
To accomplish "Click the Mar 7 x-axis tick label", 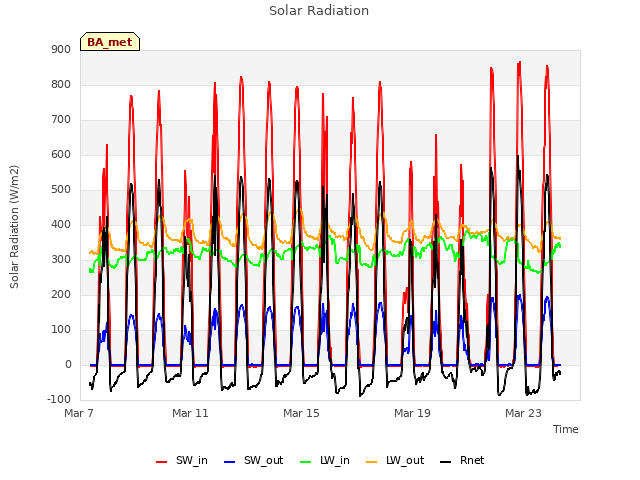I will pos(79,413).
